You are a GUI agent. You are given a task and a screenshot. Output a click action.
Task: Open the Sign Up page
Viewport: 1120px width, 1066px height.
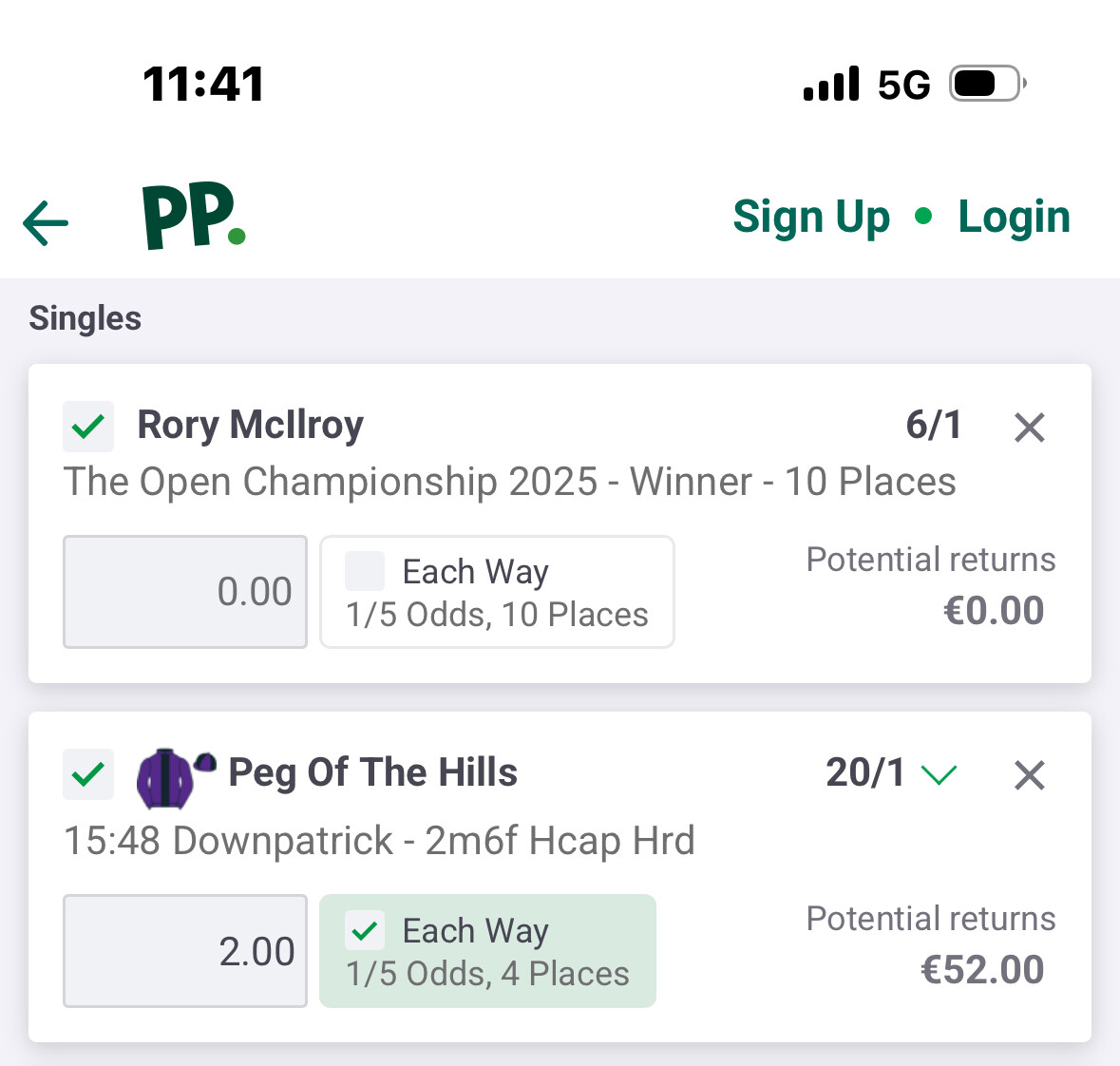811,218
